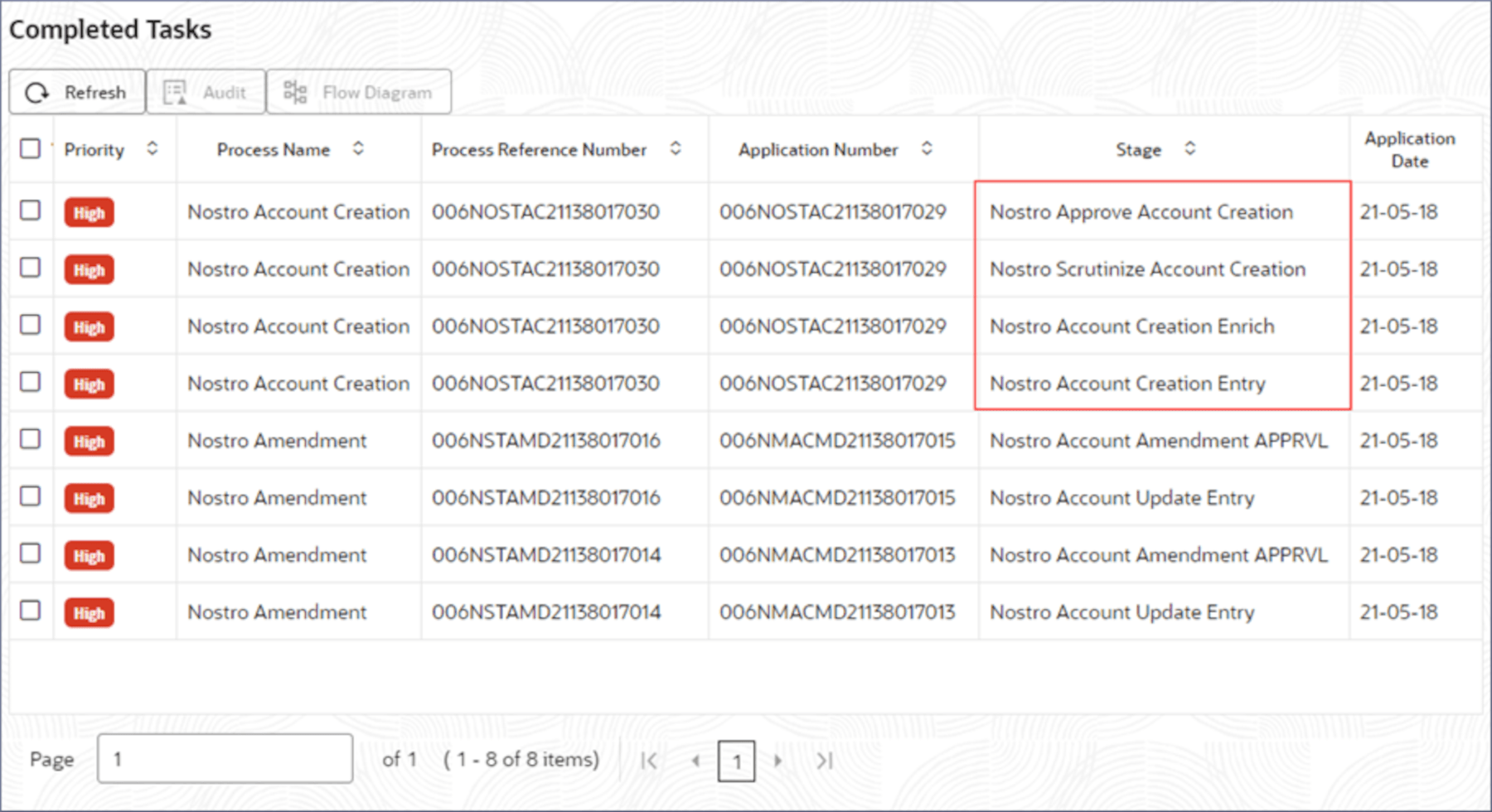Click the Flow Diagram icon
This screenshot has height=812, width=1492.
pos(295,92)
